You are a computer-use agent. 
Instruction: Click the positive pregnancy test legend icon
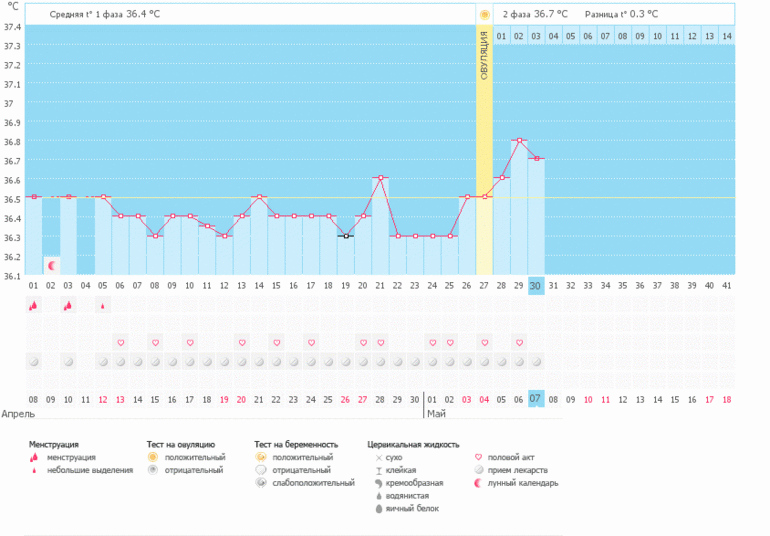coord(260,457)
